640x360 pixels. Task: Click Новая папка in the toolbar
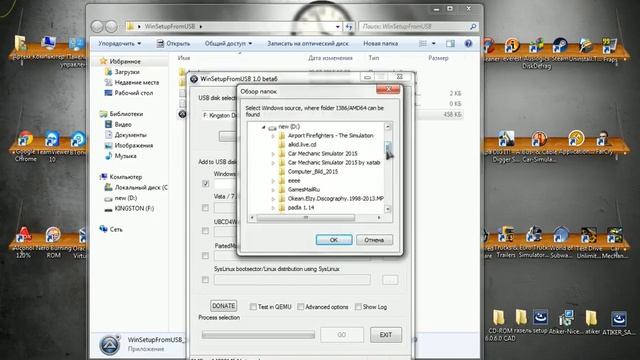(x=380, y=43)
